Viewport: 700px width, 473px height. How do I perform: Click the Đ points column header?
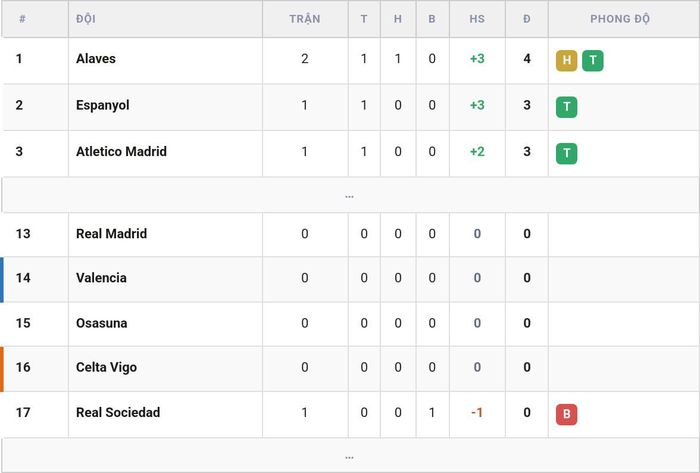(x=527, y=19)
